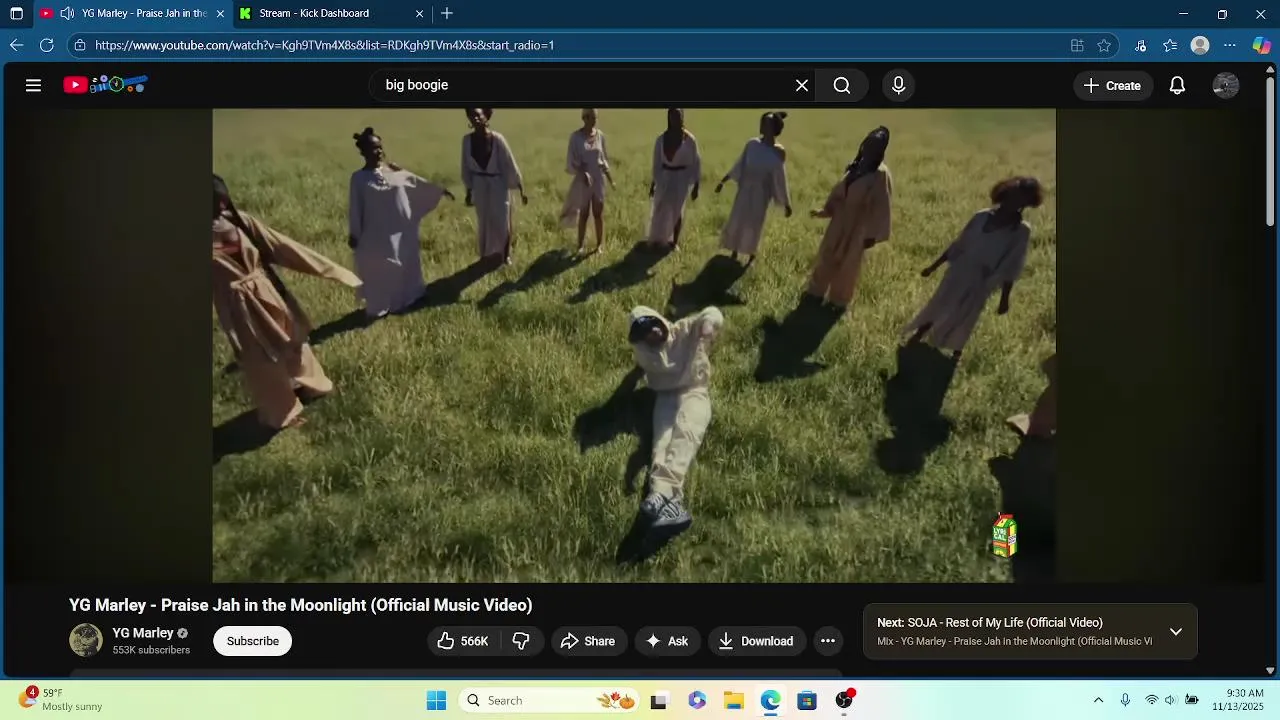Open the YouTube account avatar menu
1280x720 pixels.
[1225, 85]
